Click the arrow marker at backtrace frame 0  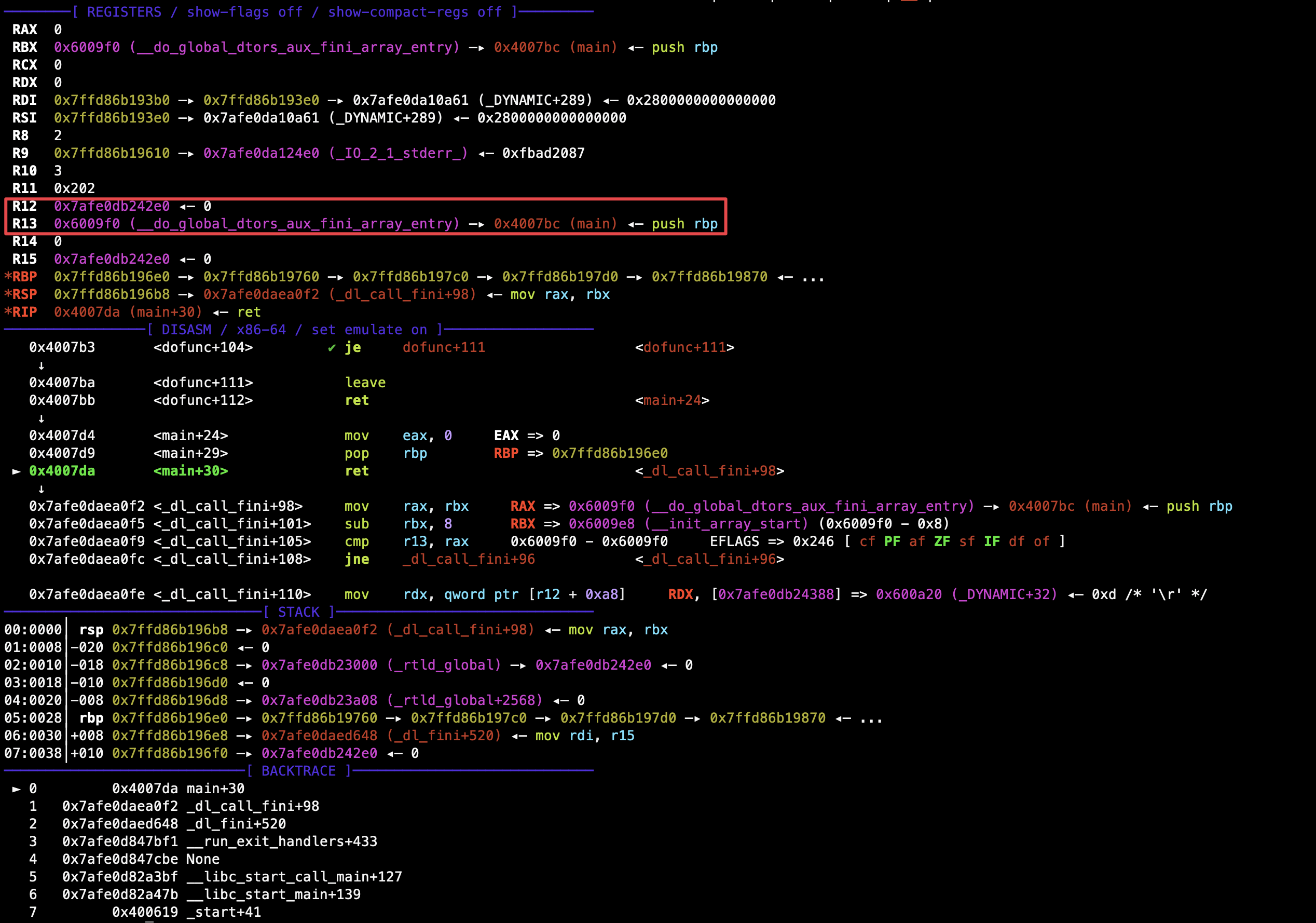pyautogui.click(x=17, y=789)
